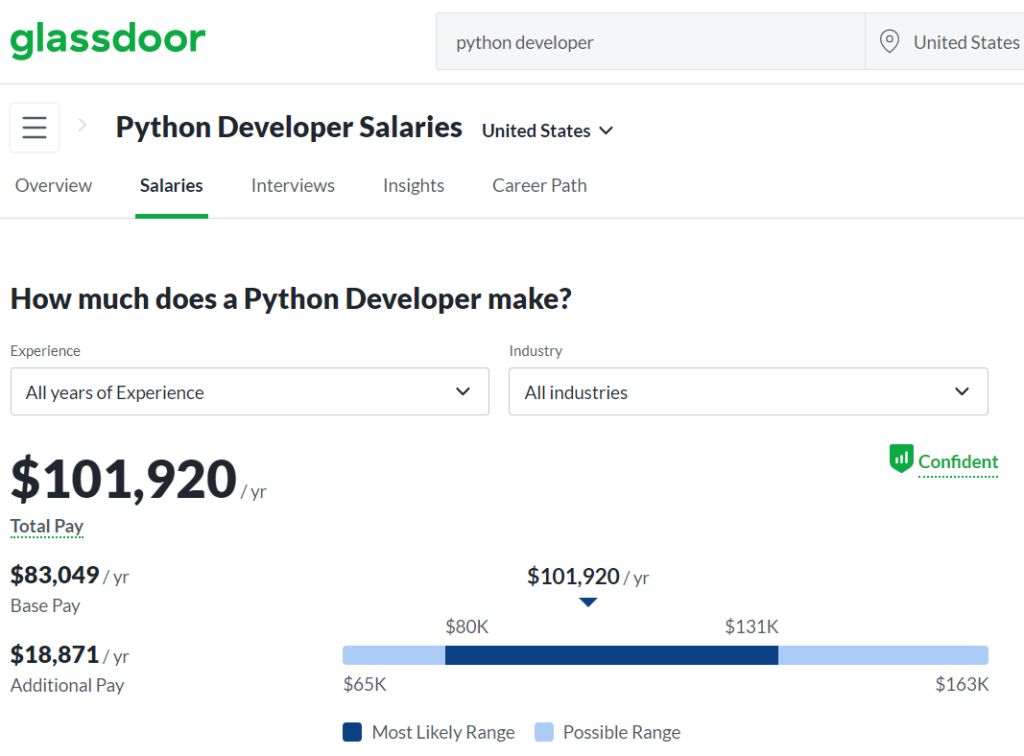Screen dimensions: 1024x756
Task: Click the Confident confidence label link
Action: 958,461
